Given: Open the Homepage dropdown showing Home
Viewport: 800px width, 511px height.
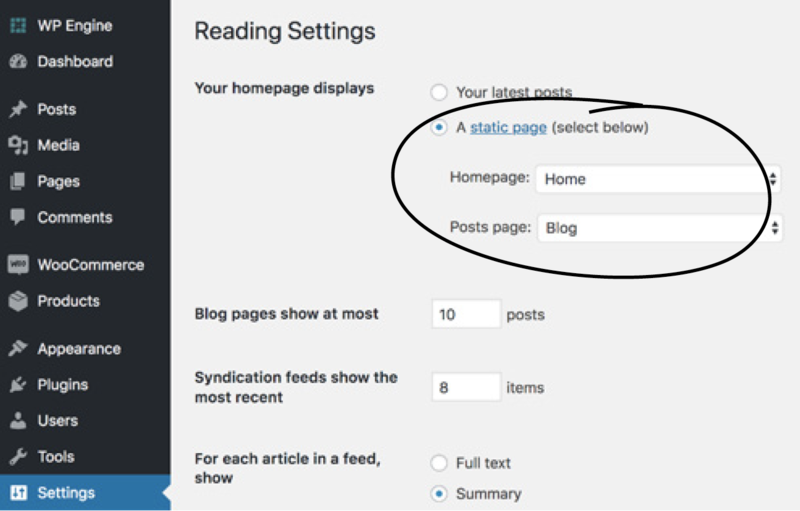Looking at the screenshot, I should click(658, 179).
